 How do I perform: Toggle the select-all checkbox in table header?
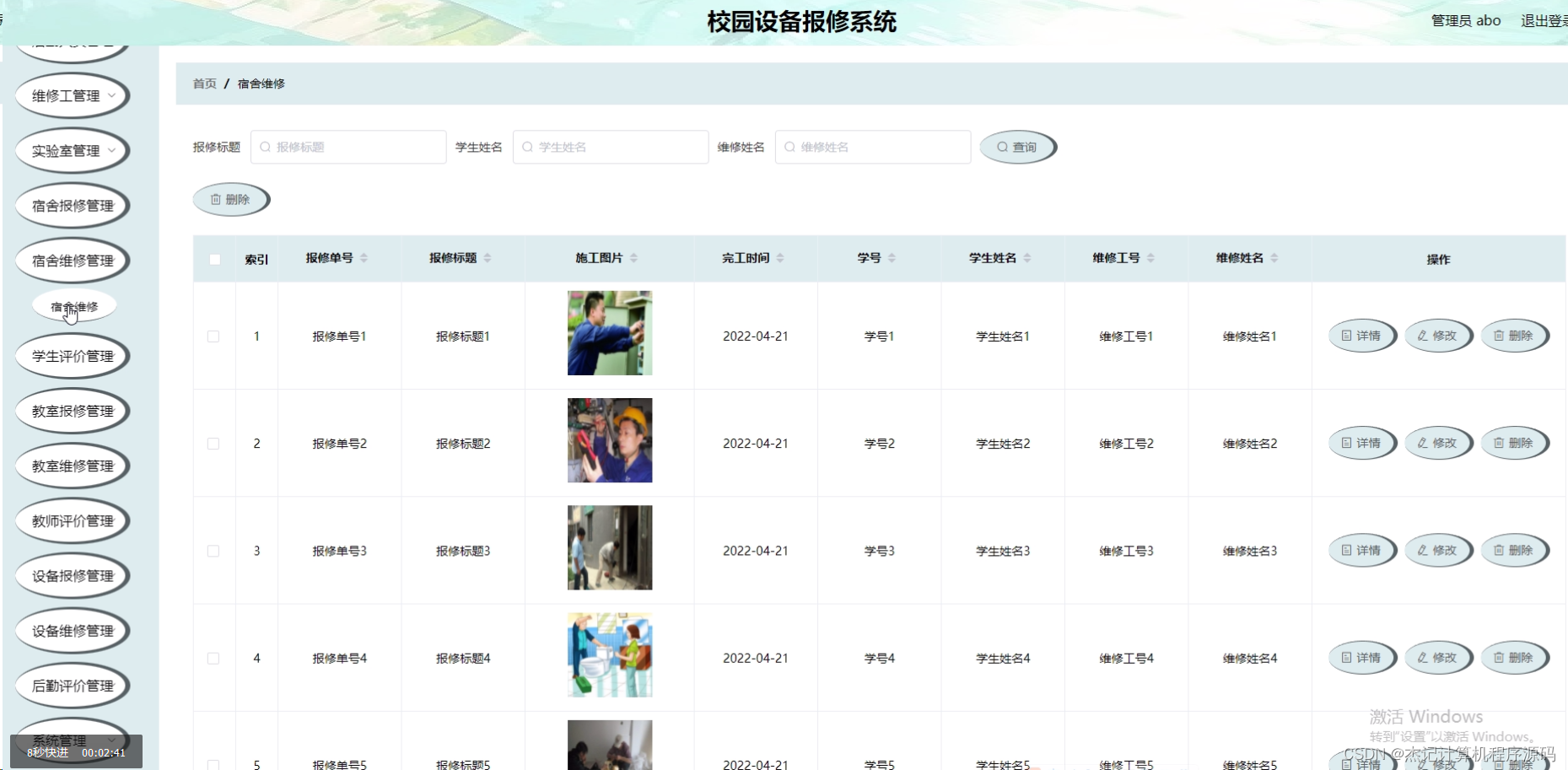point(215,260)
